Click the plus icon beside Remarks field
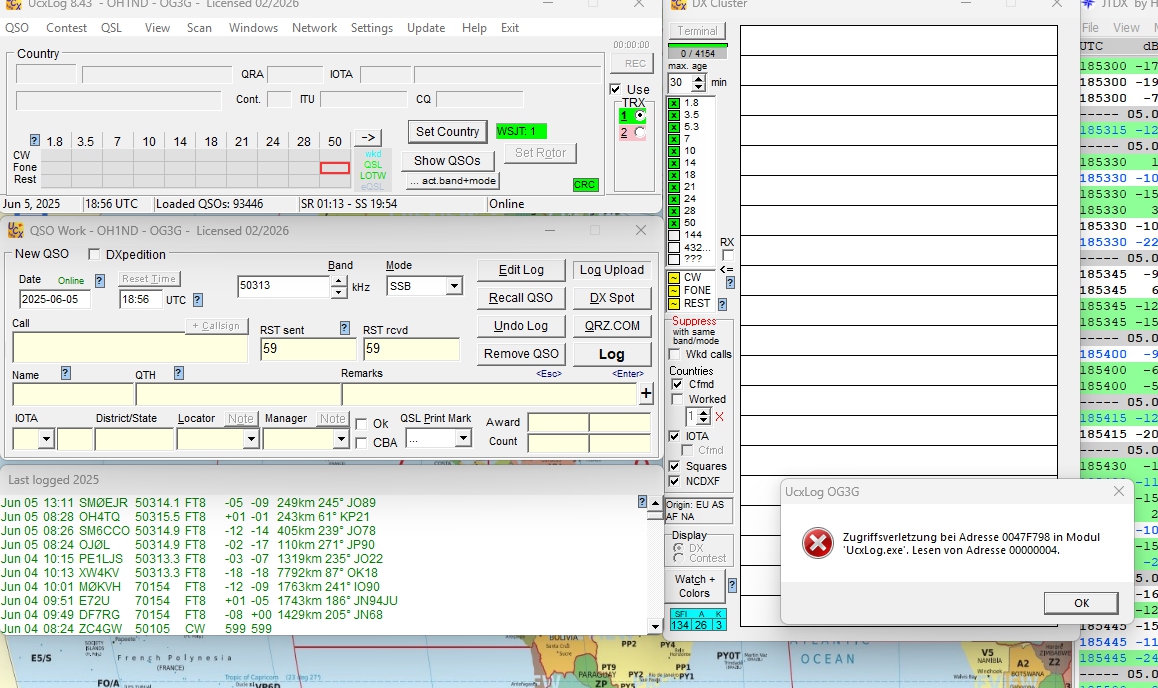1158x688 pixels. click(646, 394)
